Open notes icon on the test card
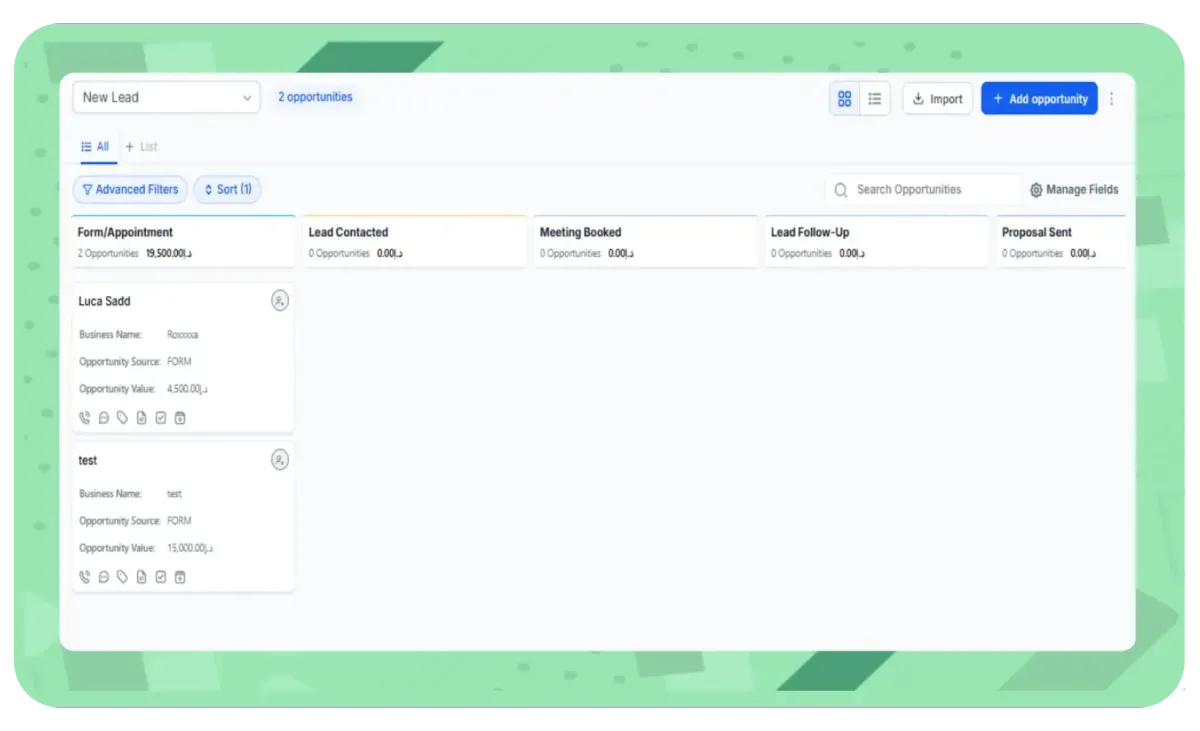The width and height of the screenshot is (1200, 731). pos(141,576)
